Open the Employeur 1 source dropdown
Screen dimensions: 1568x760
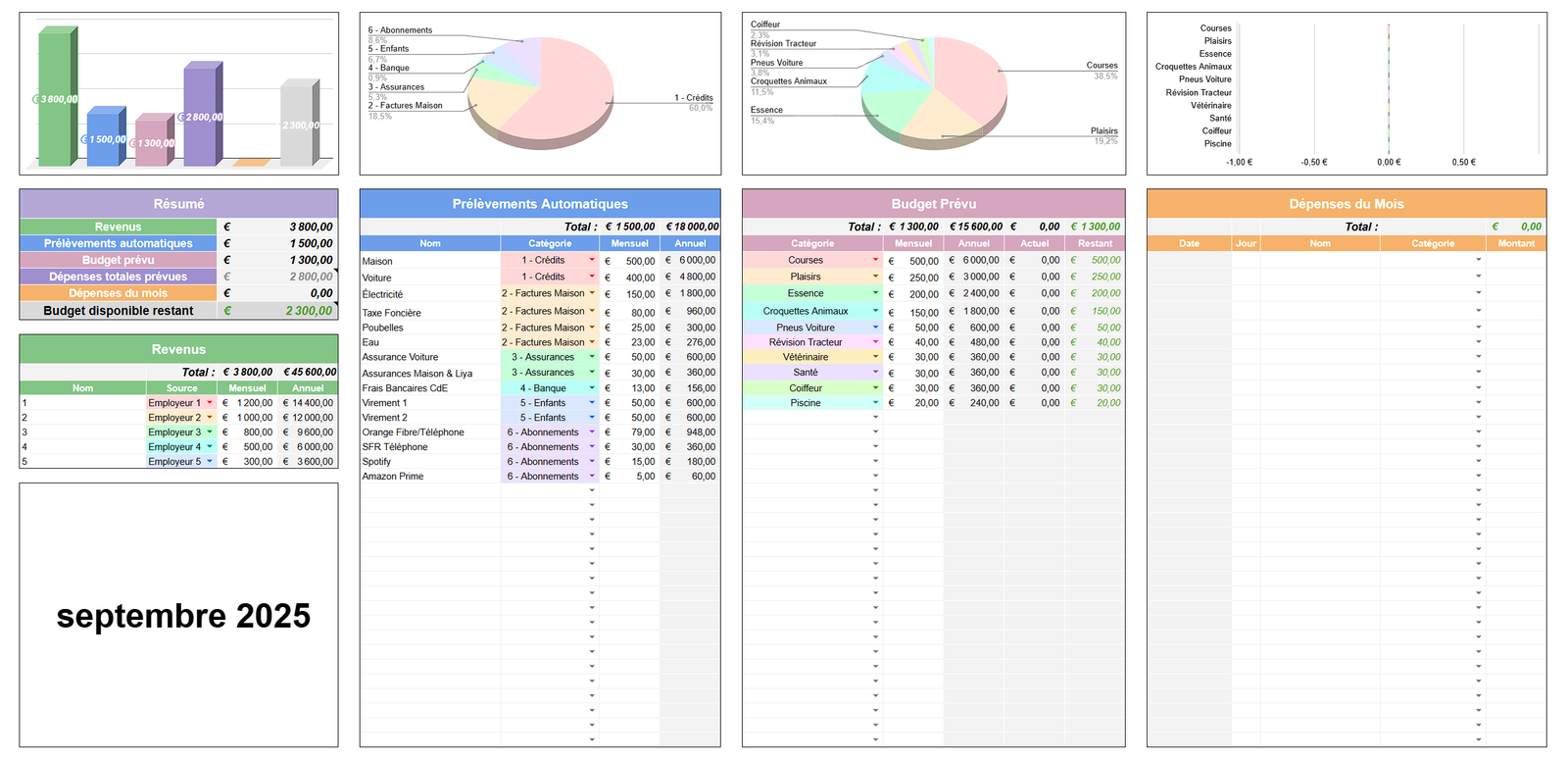(x=210, y=403)
